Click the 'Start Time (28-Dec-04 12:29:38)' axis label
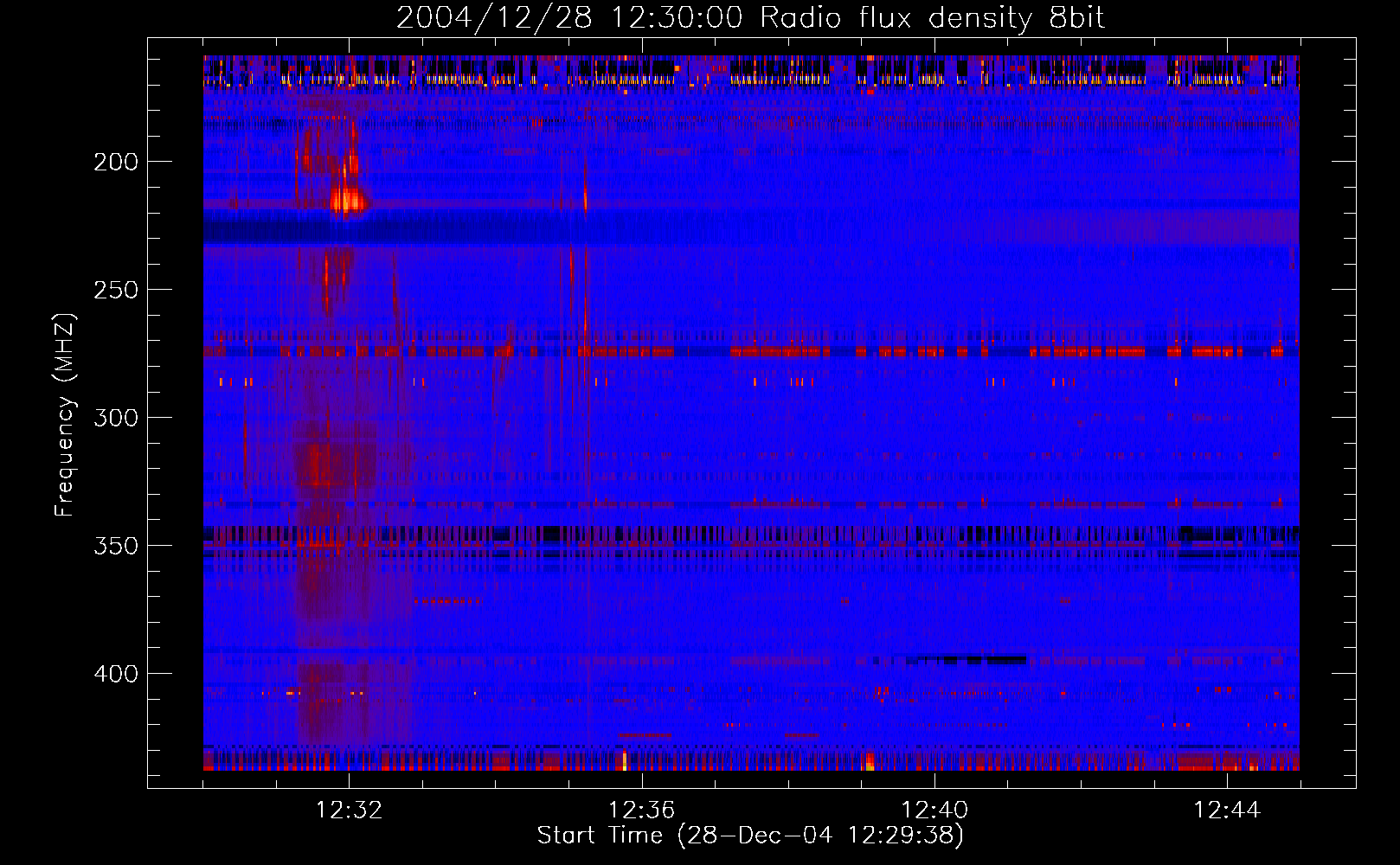Viewport: 1400px width, 865px height. [x=750, y=836]
